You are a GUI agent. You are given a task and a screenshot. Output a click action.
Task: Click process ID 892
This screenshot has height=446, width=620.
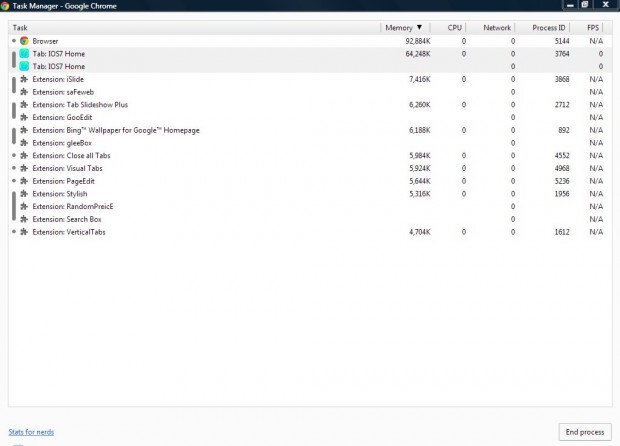coord(564,130)
